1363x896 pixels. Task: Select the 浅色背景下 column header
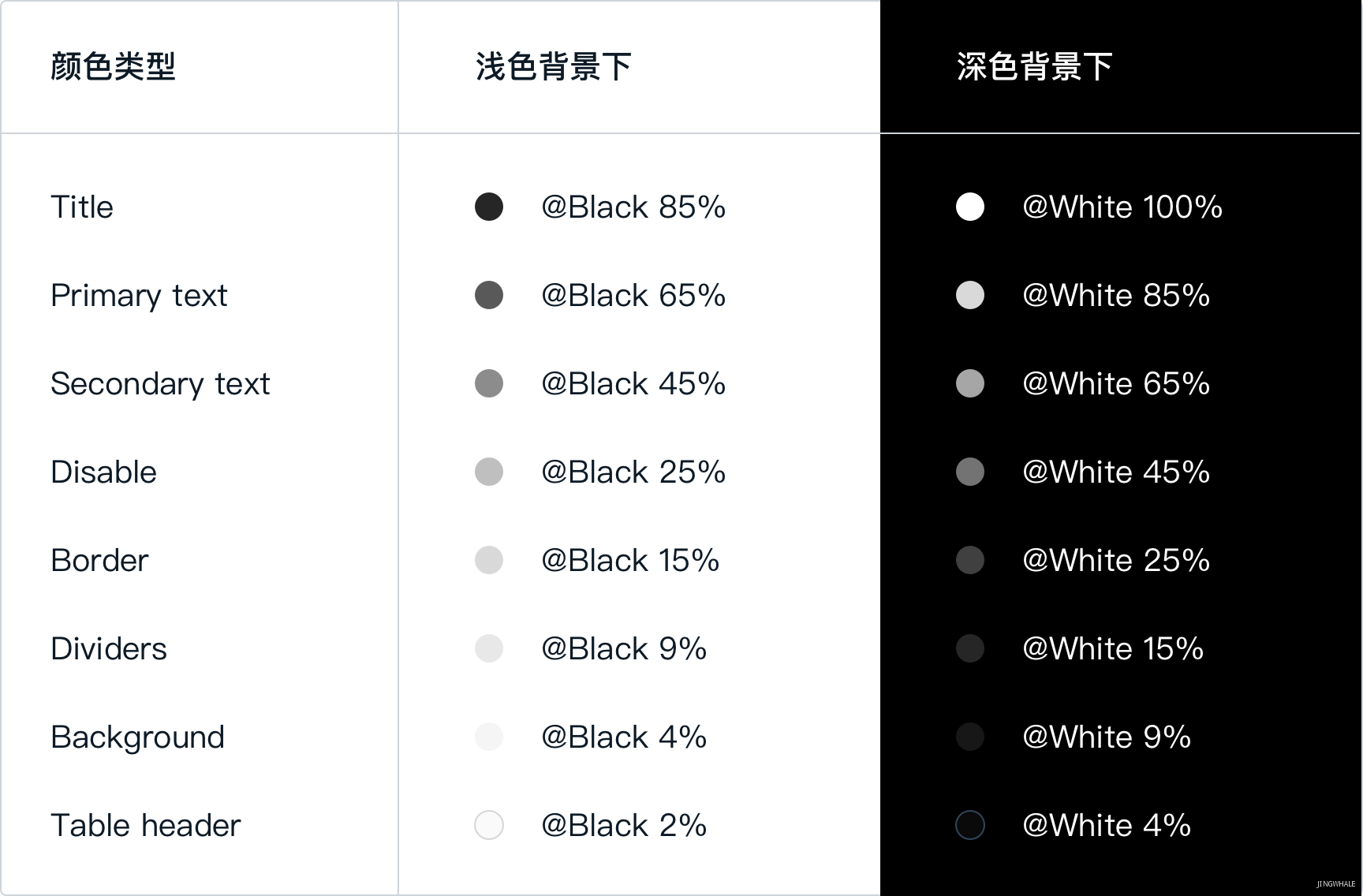[x=554, y=66]
